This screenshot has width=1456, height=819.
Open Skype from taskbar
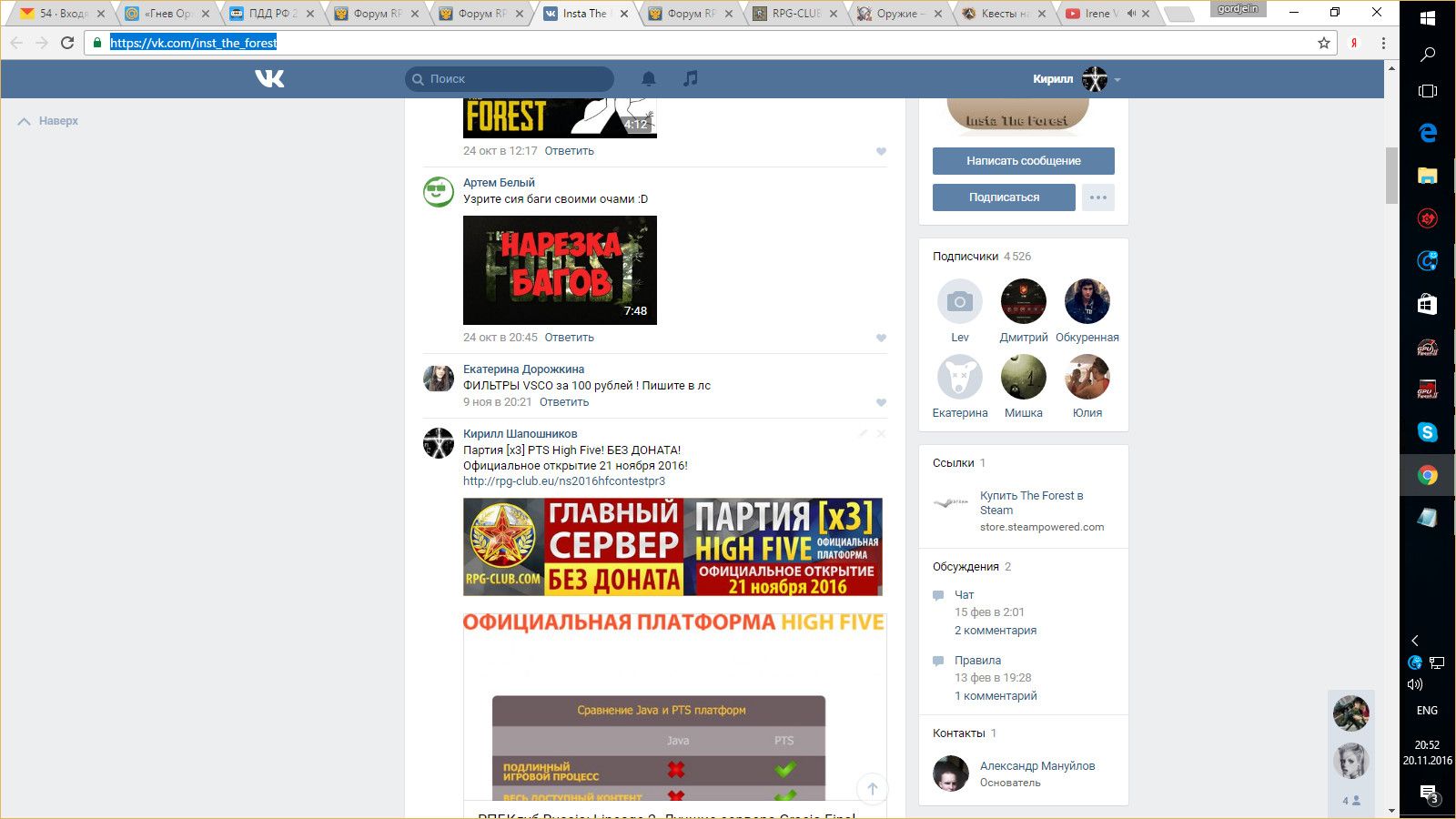point(1427,432)
